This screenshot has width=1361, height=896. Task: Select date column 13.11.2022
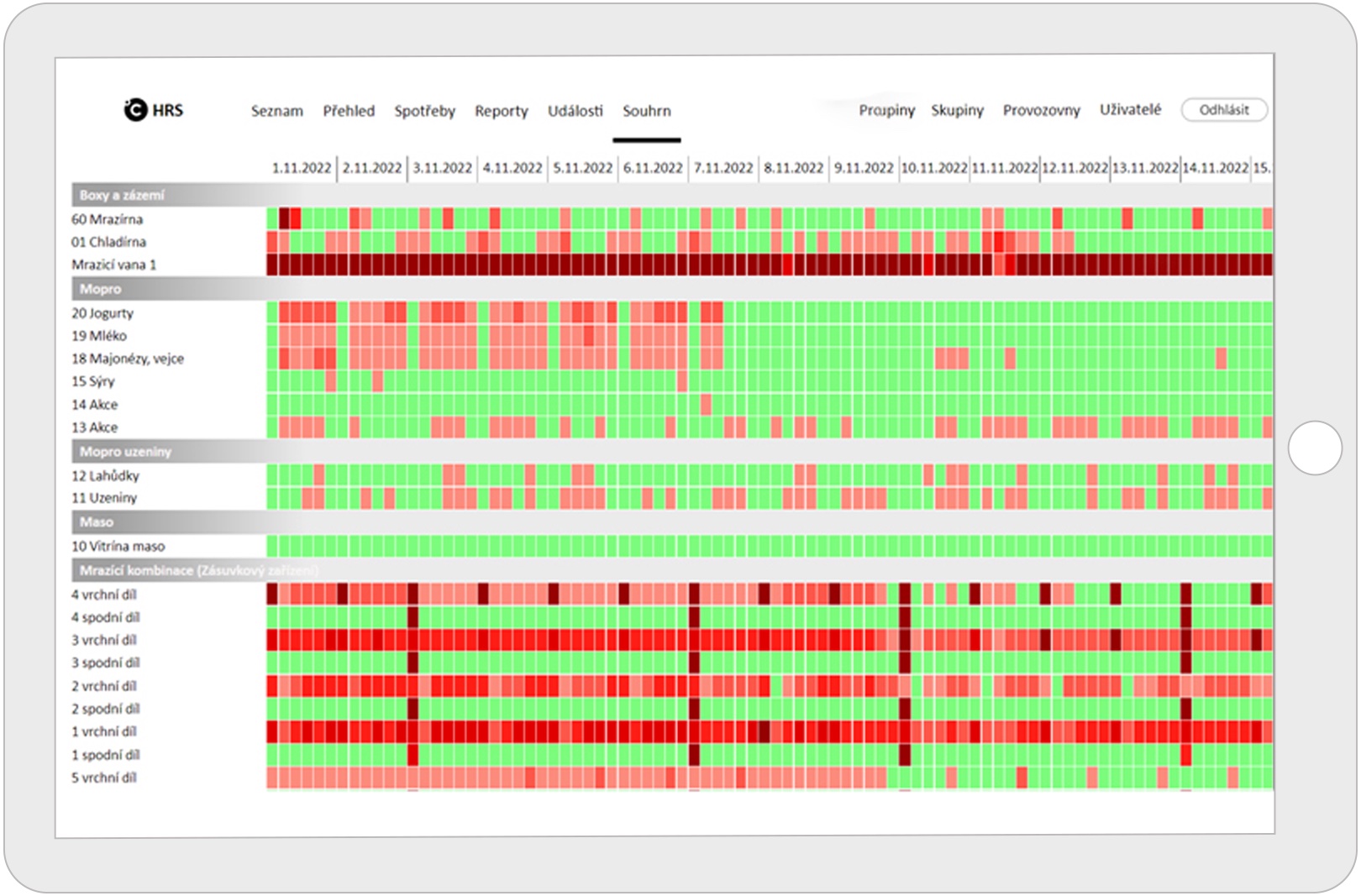coord(1145,168)
